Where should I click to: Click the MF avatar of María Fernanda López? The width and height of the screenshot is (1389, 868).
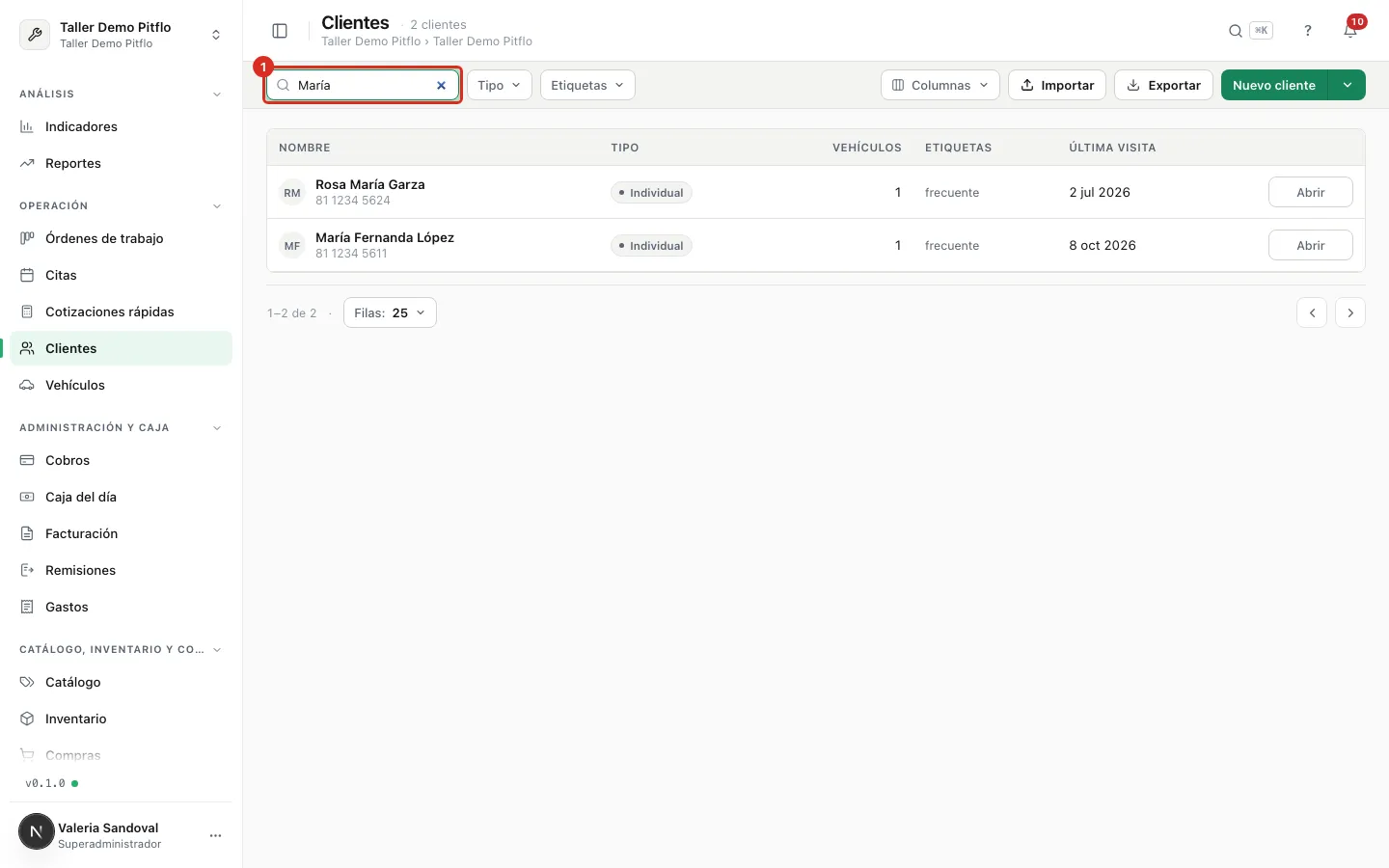click(292, 246)
